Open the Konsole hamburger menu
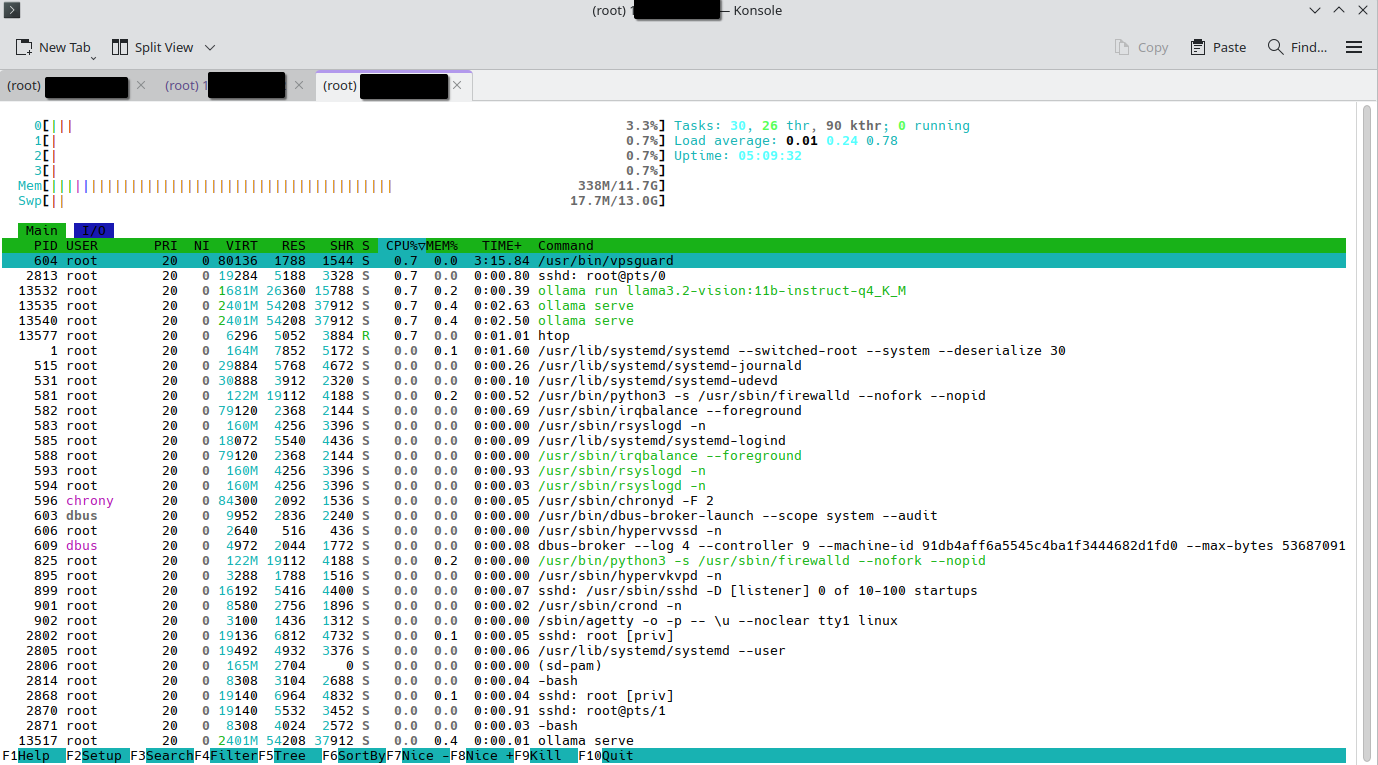Viewport: 1378px width, 765px height. coord(1354,47)
